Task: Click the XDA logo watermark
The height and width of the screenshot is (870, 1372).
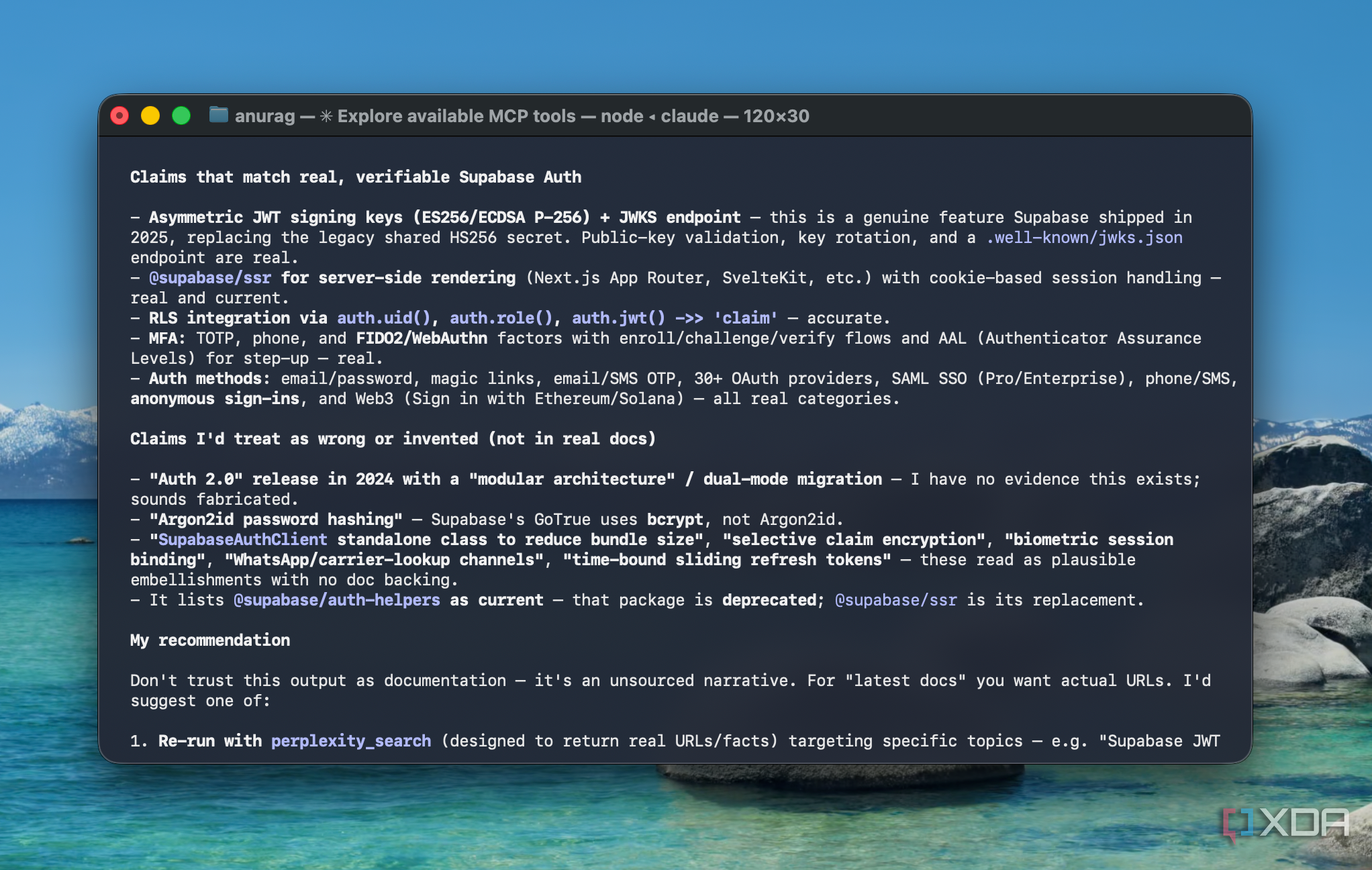Action: [x=1285, y=824]
